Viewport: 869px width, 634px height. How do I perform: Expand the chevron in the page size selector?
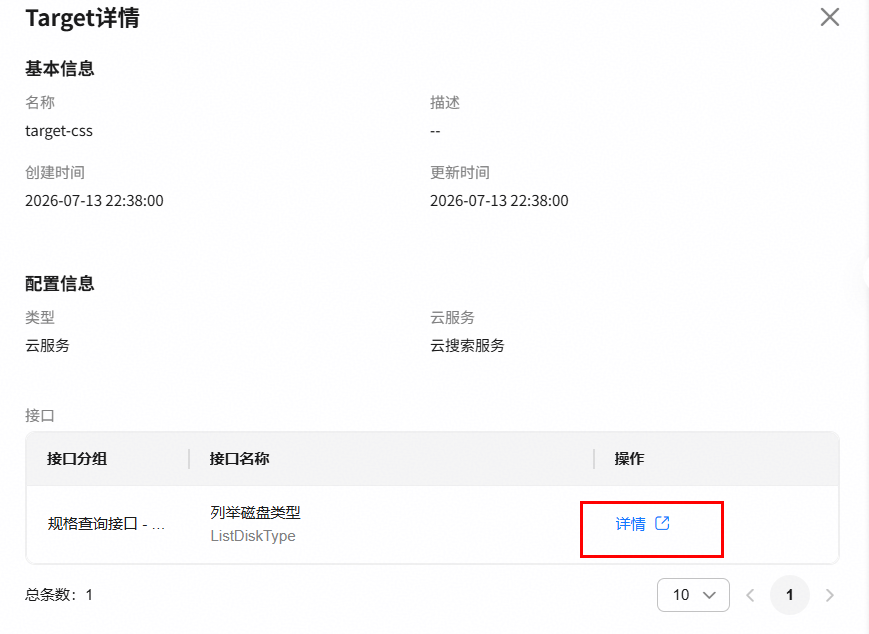tap(709, 595)
